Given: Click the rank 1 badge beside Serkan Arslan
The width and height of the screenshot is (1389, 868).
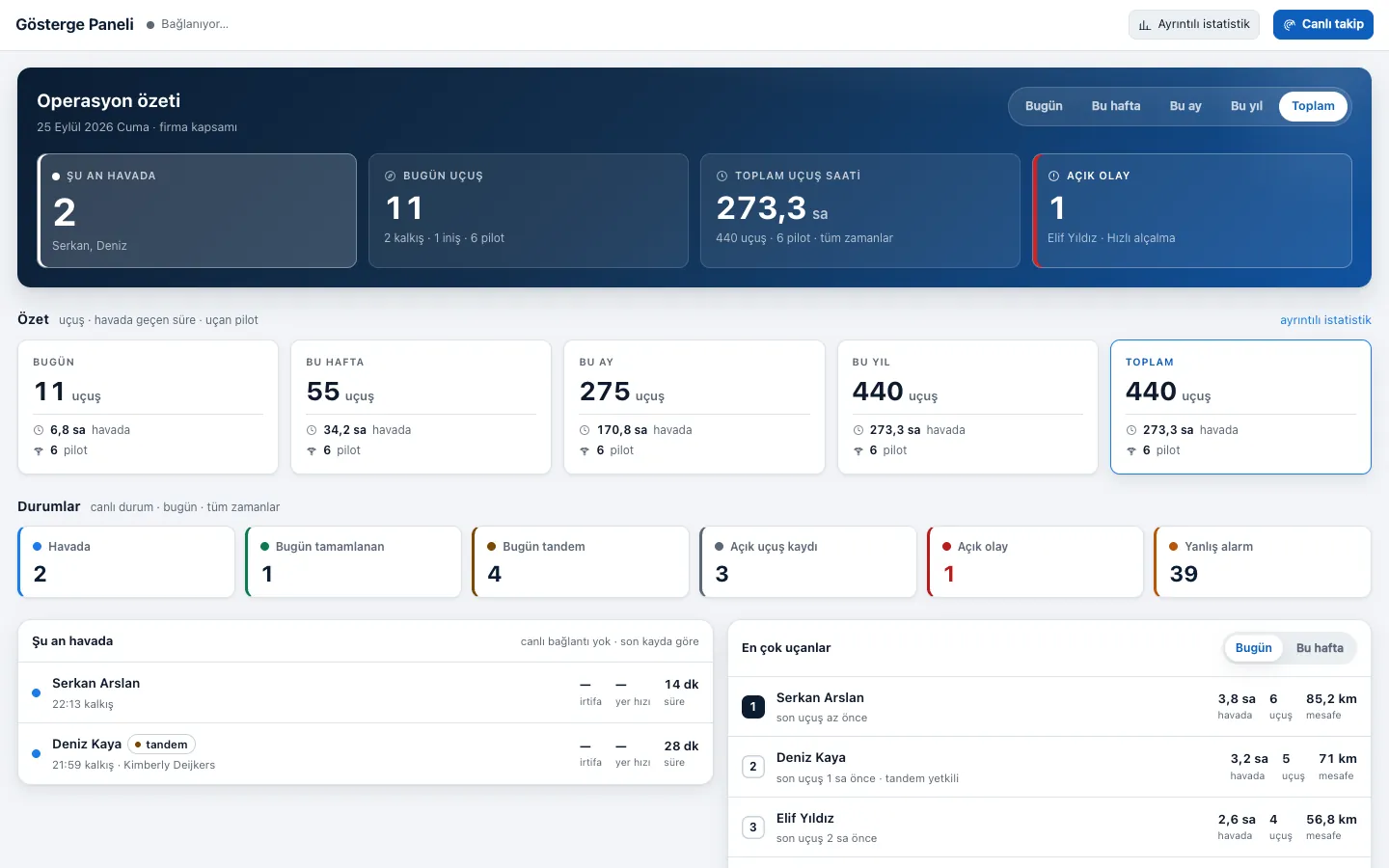Looking at the screenshot, I should click(x=753, y=707).
